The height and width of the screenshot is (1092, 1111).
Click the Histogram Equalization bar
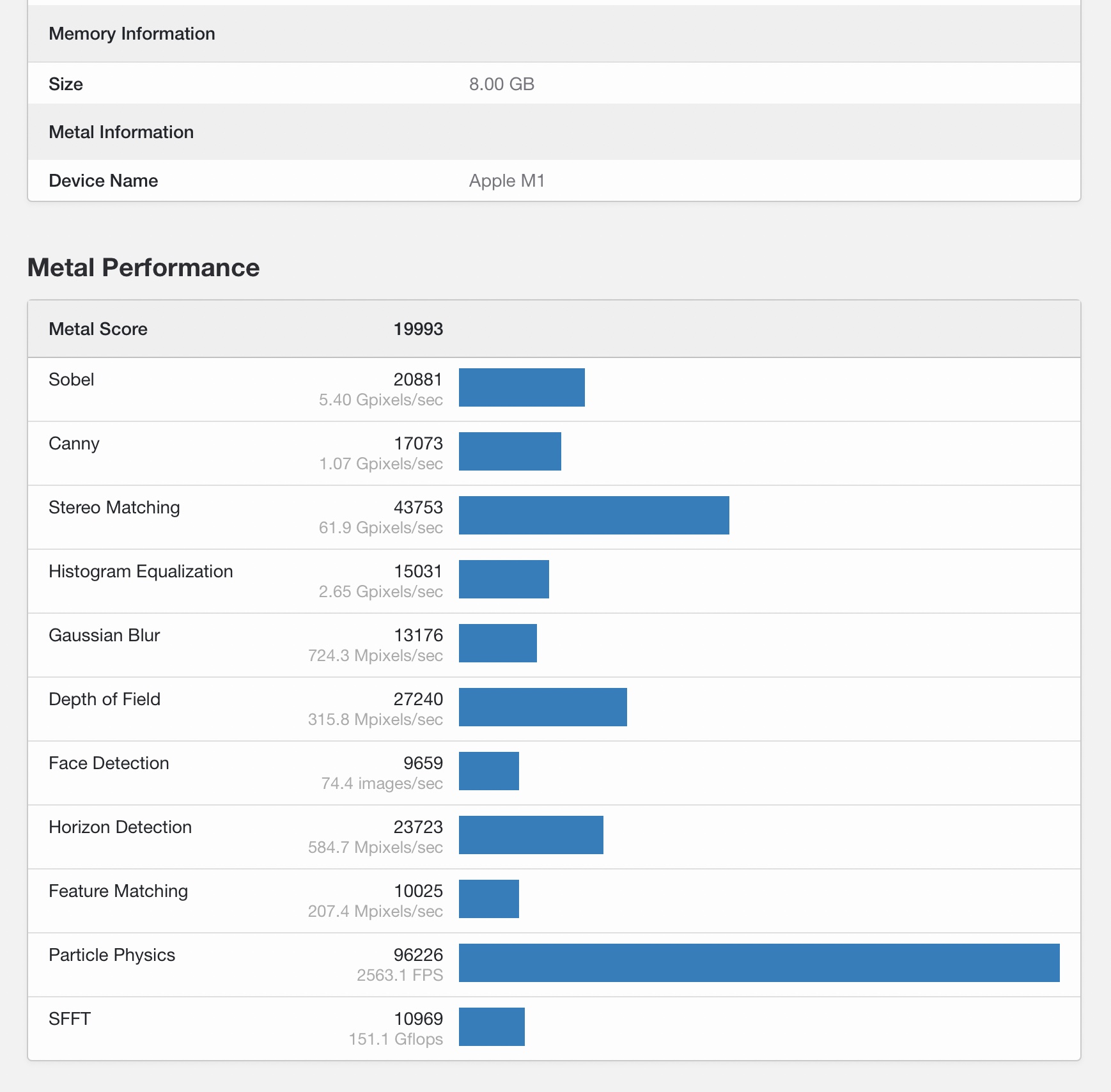click(x=504, y=579)
